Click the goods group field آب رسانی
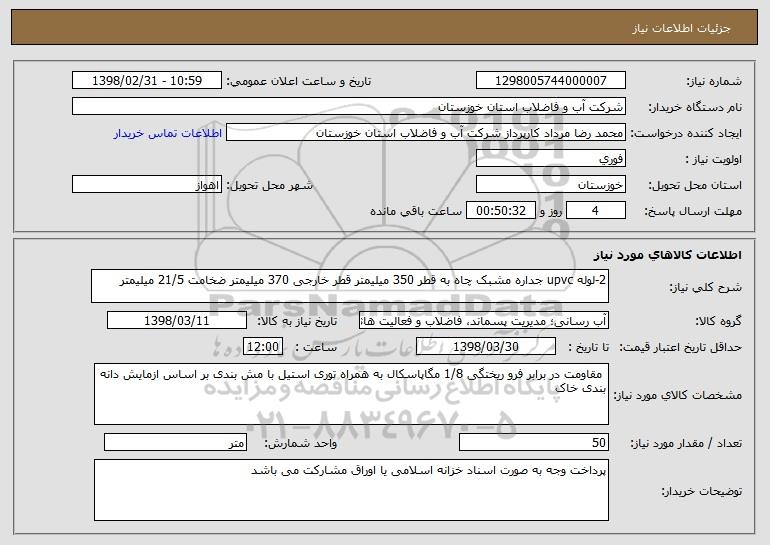This screenshot has width=770, height=545. pos(484,321)
